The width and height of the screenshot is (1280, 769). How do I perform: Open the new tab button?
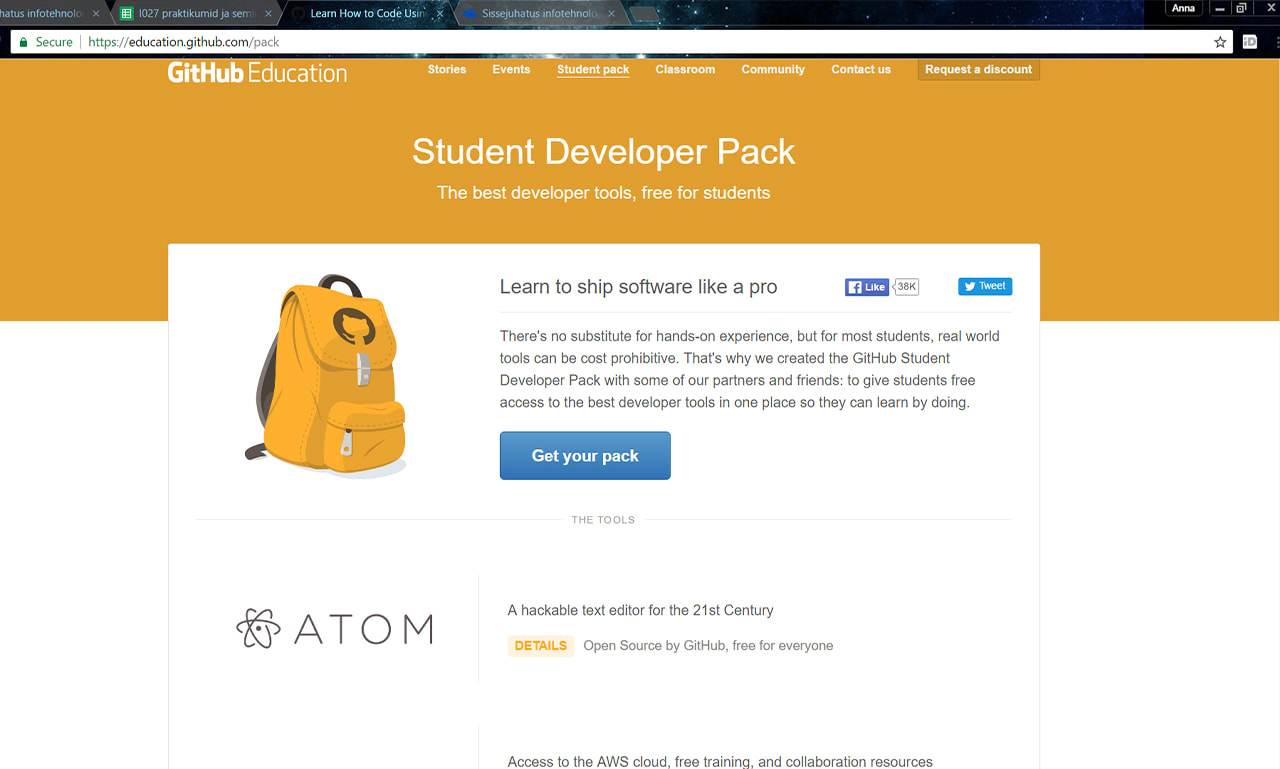[x=644, y=14]
